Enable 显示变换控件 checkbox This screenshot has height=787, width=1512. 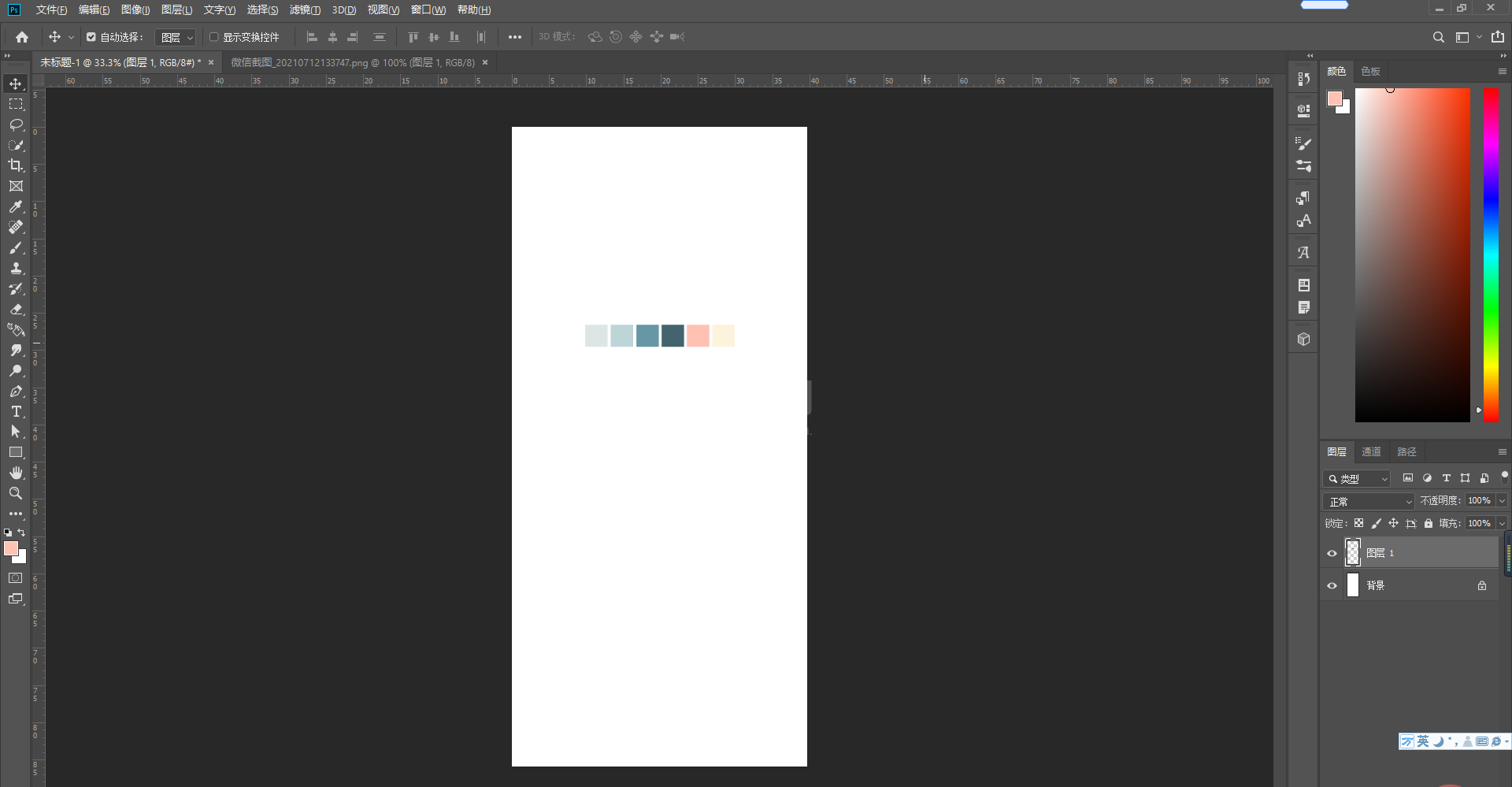(x=213, y=37)
